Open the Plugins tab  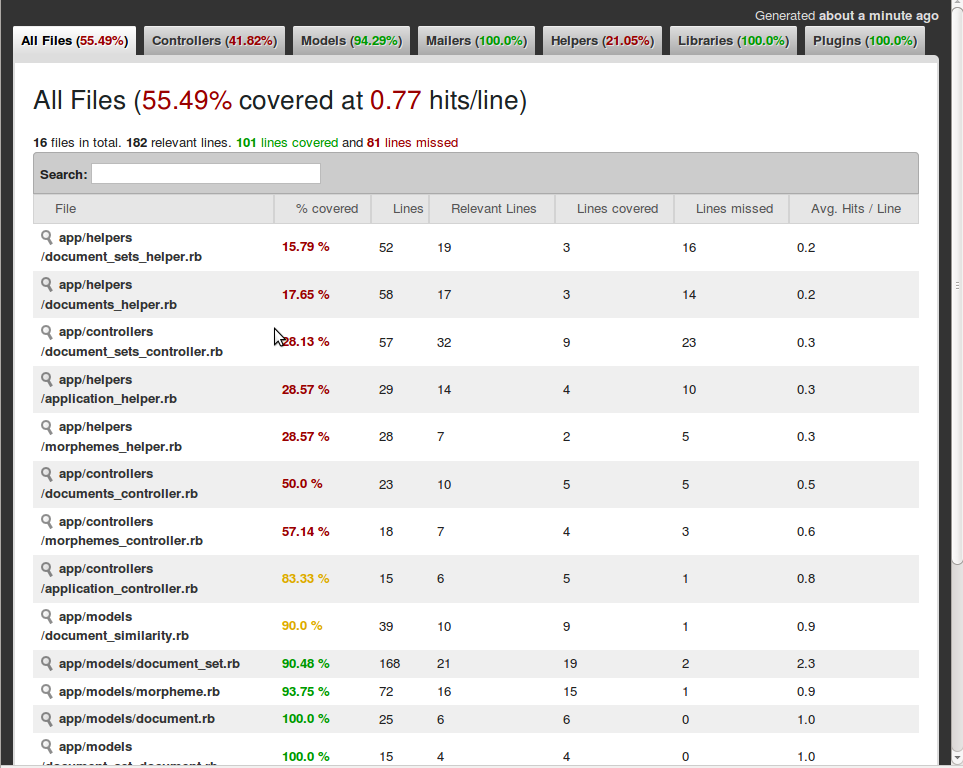click(864, 41)
